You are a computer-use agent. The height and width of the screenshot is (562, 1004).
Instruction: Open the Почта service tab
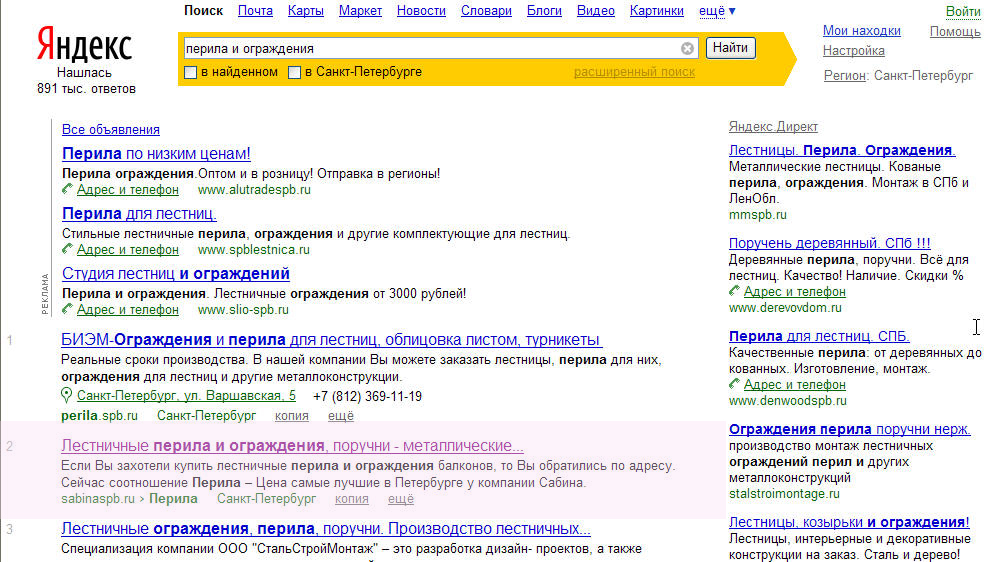click(255, 11)
